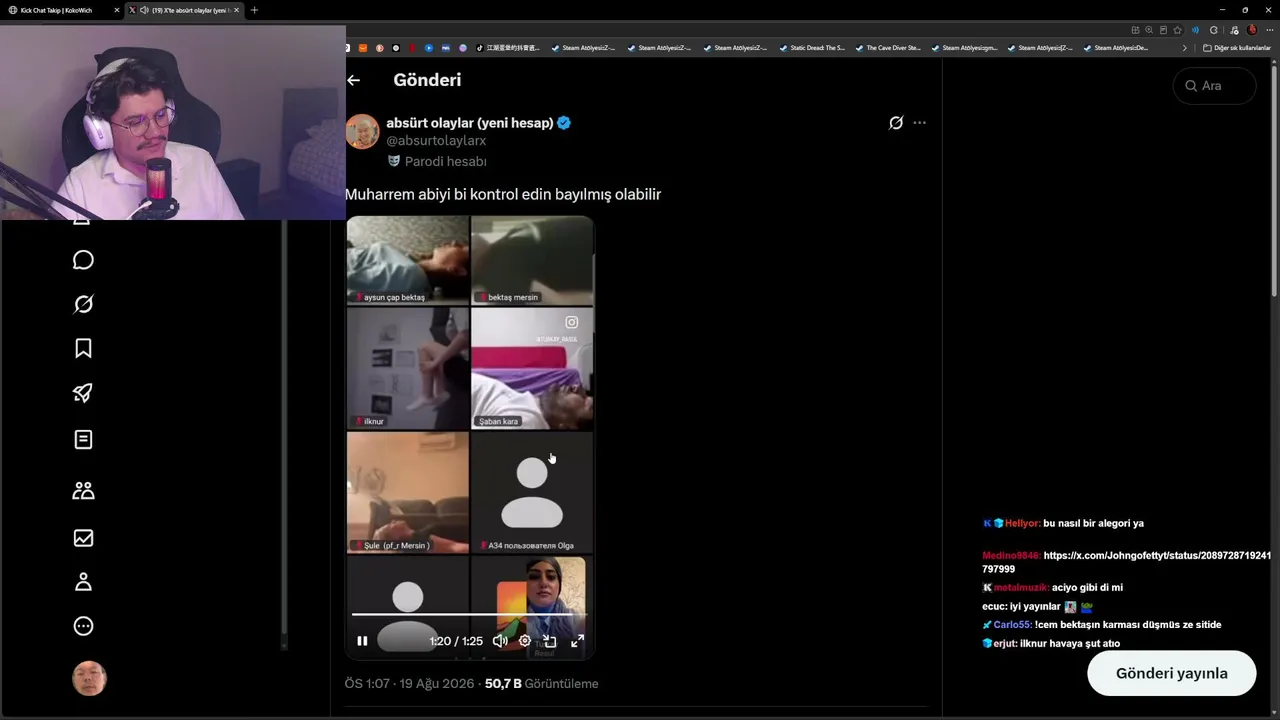1280x720 pixels.
Task: Click the favorites star in the address bar
Action: click(1177, 30)
